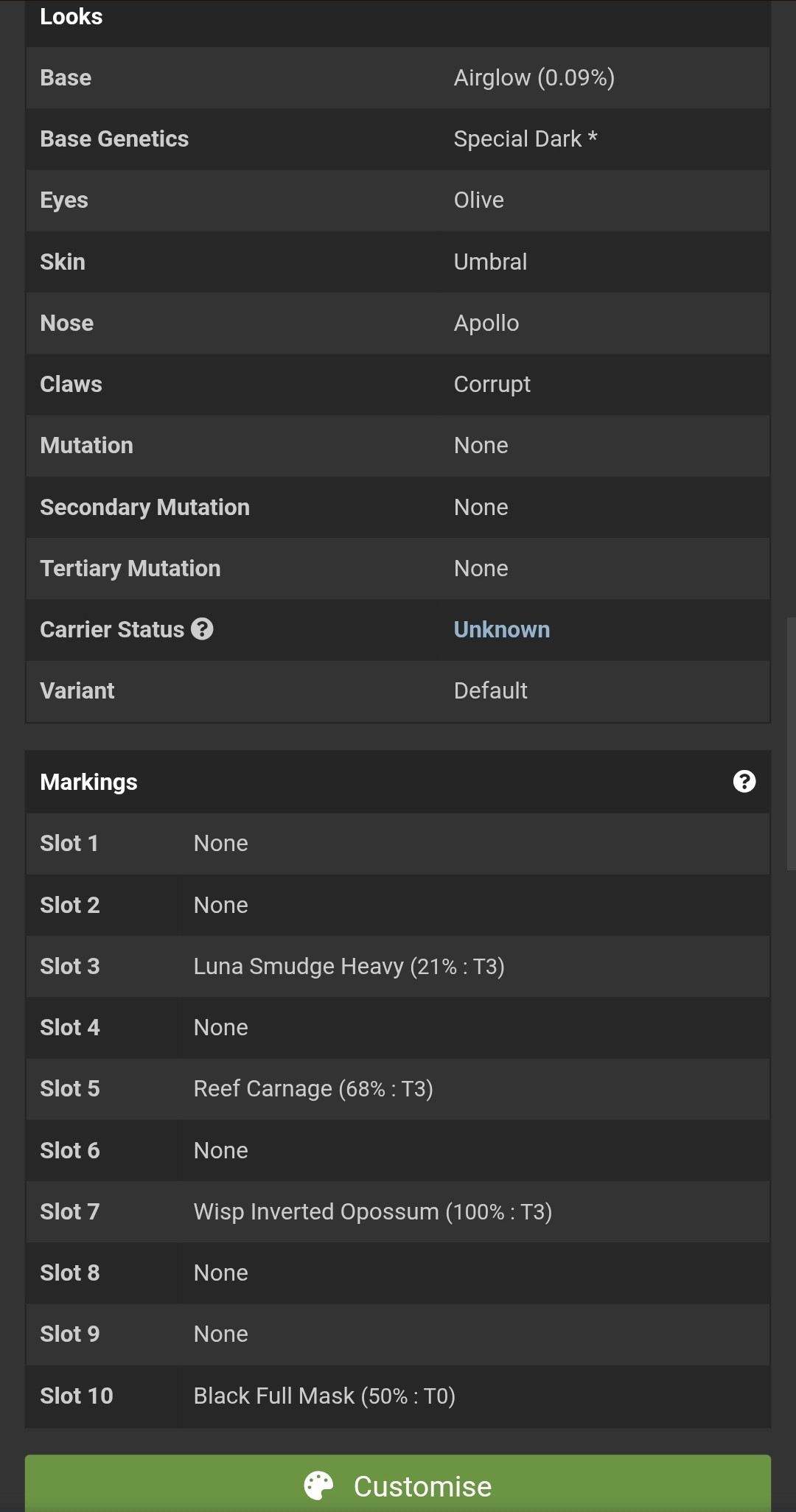Click the green Customise button
The image size is (796, 1512).
pos(398,1483)
